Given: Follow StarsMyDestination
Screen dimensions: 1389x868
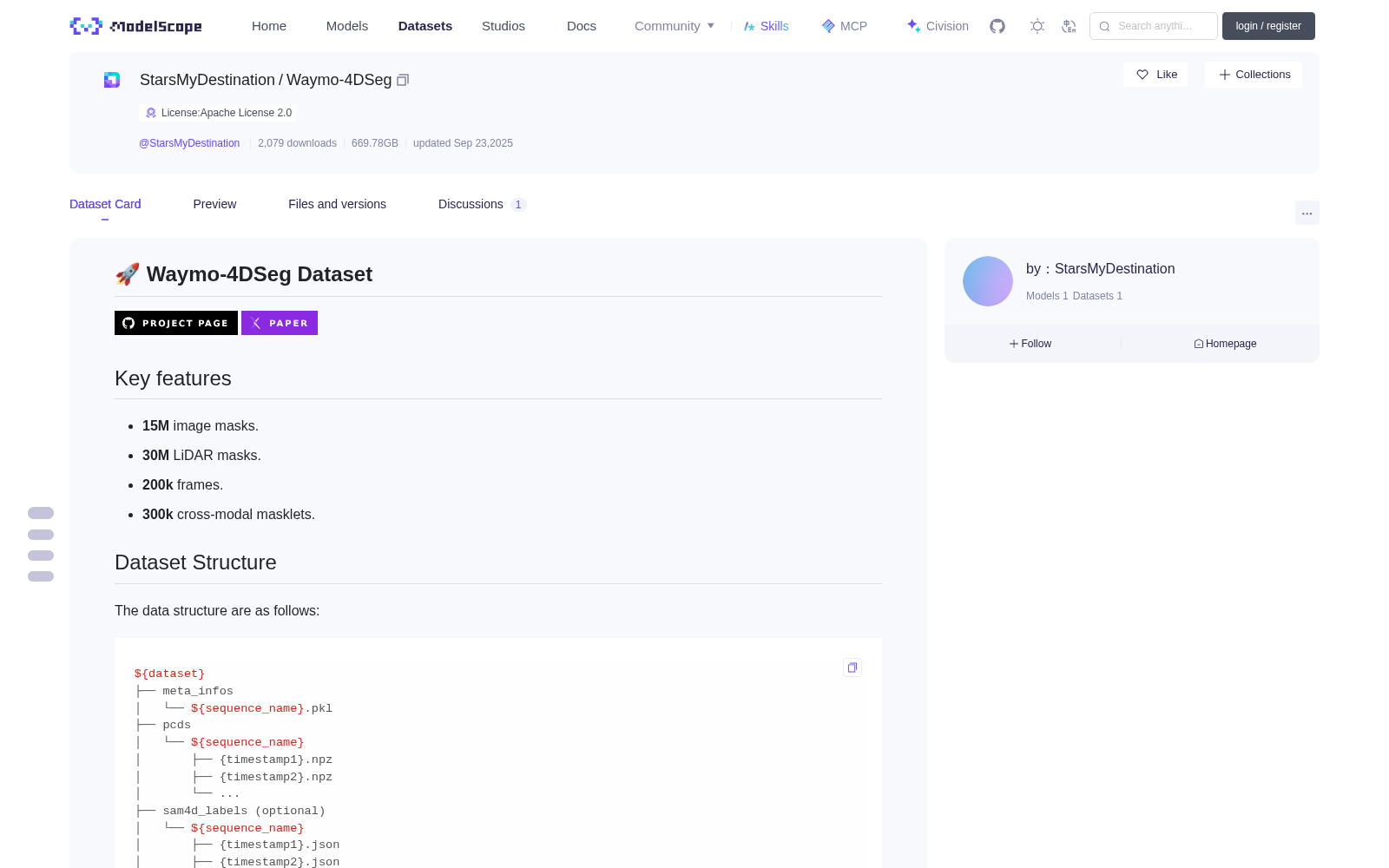Looking at the screenshot, I should coord(1030,344).
